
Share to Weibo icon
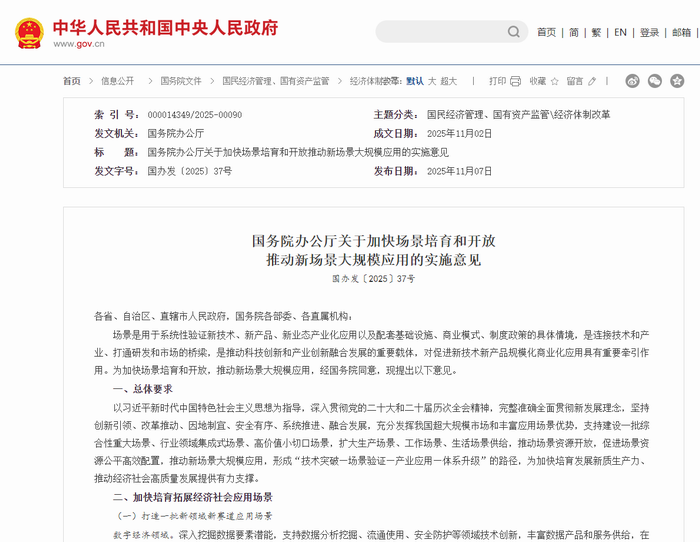tap(632, 81)
